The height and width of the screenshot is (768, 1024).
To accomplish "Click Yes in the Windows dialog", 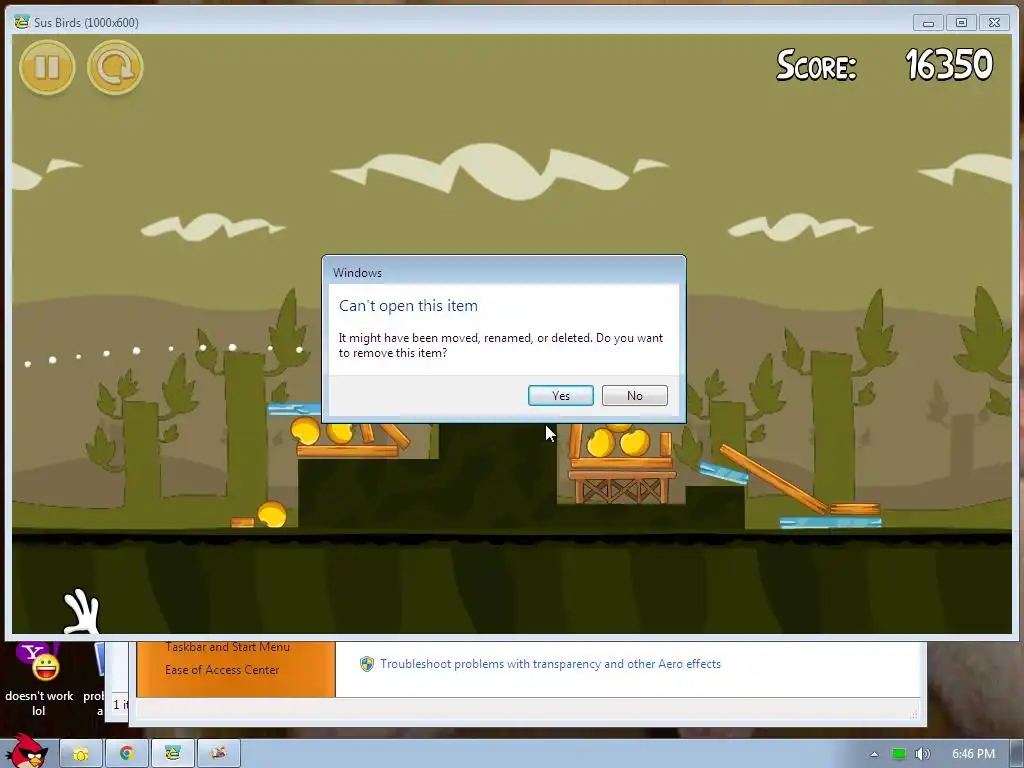I will click(x=560, y=396).
